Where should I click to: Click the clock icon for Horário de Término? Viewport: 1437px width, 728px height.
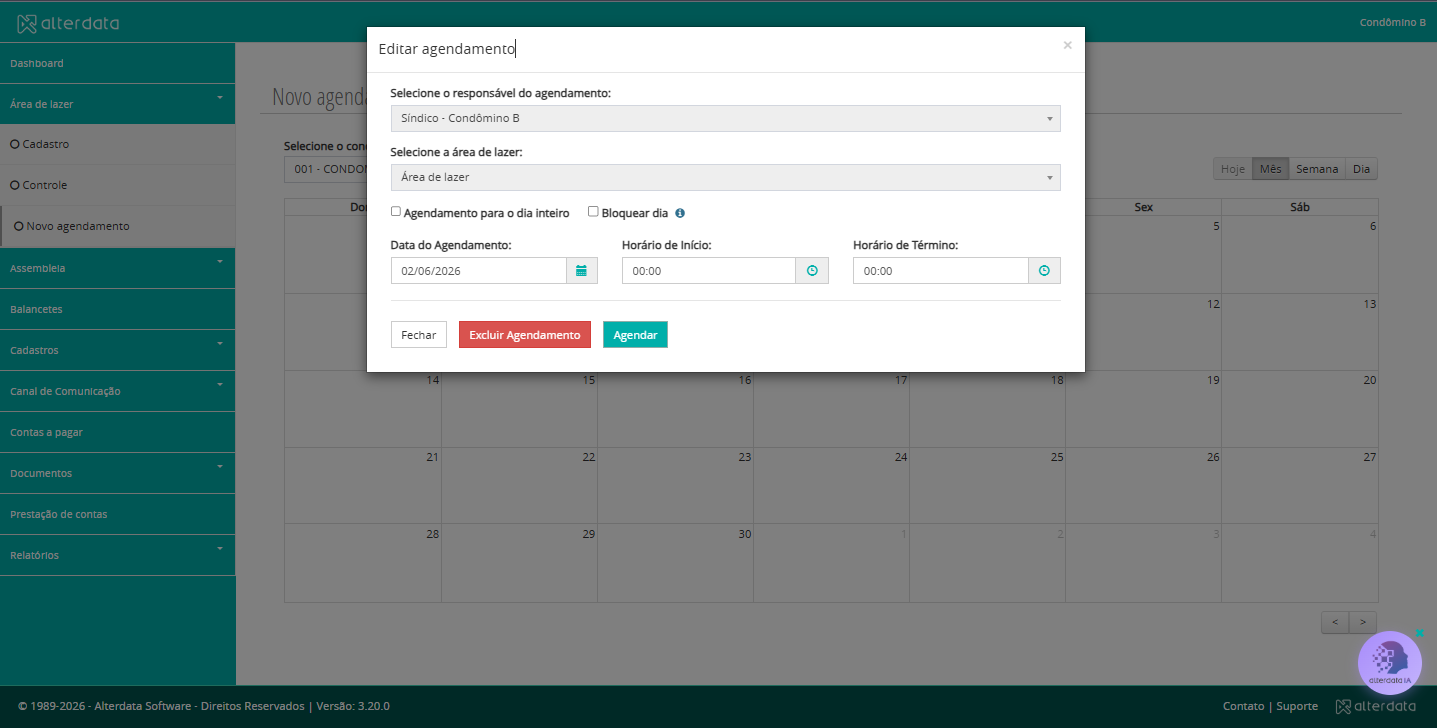tap(1044, 271)
